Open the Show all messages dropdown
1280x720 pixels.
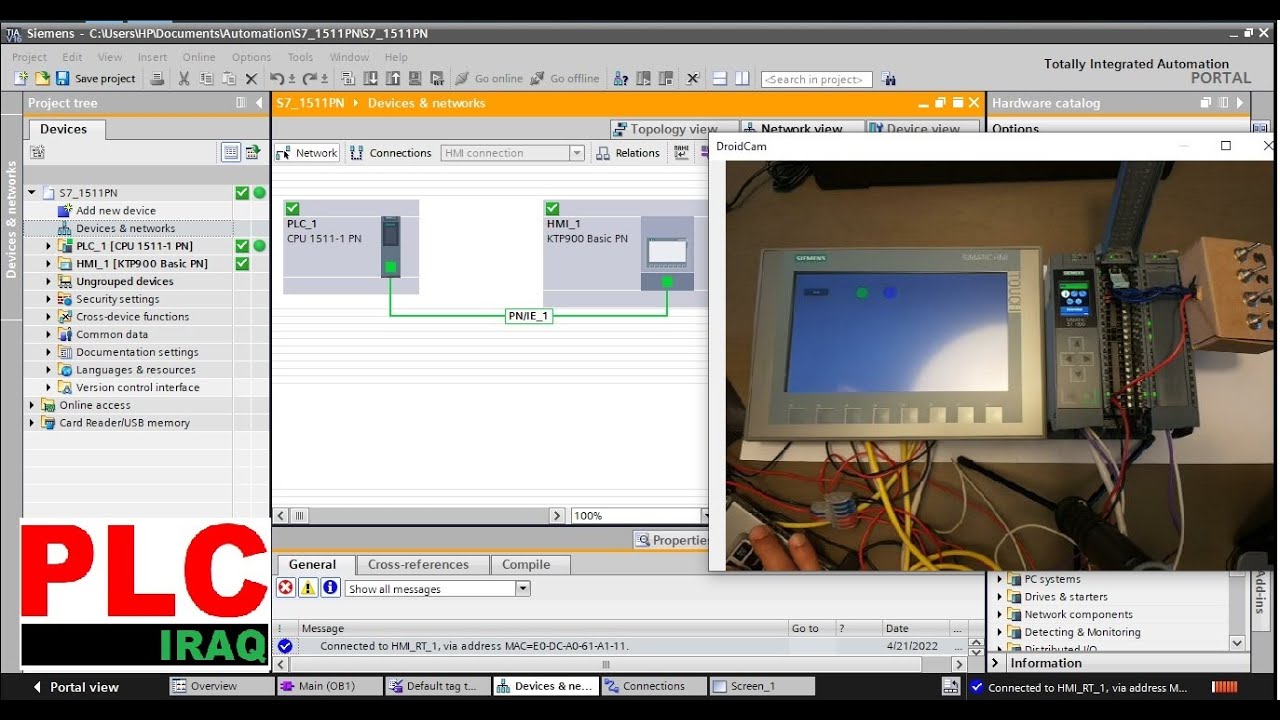pyautogui.click(x=522, y=589)
